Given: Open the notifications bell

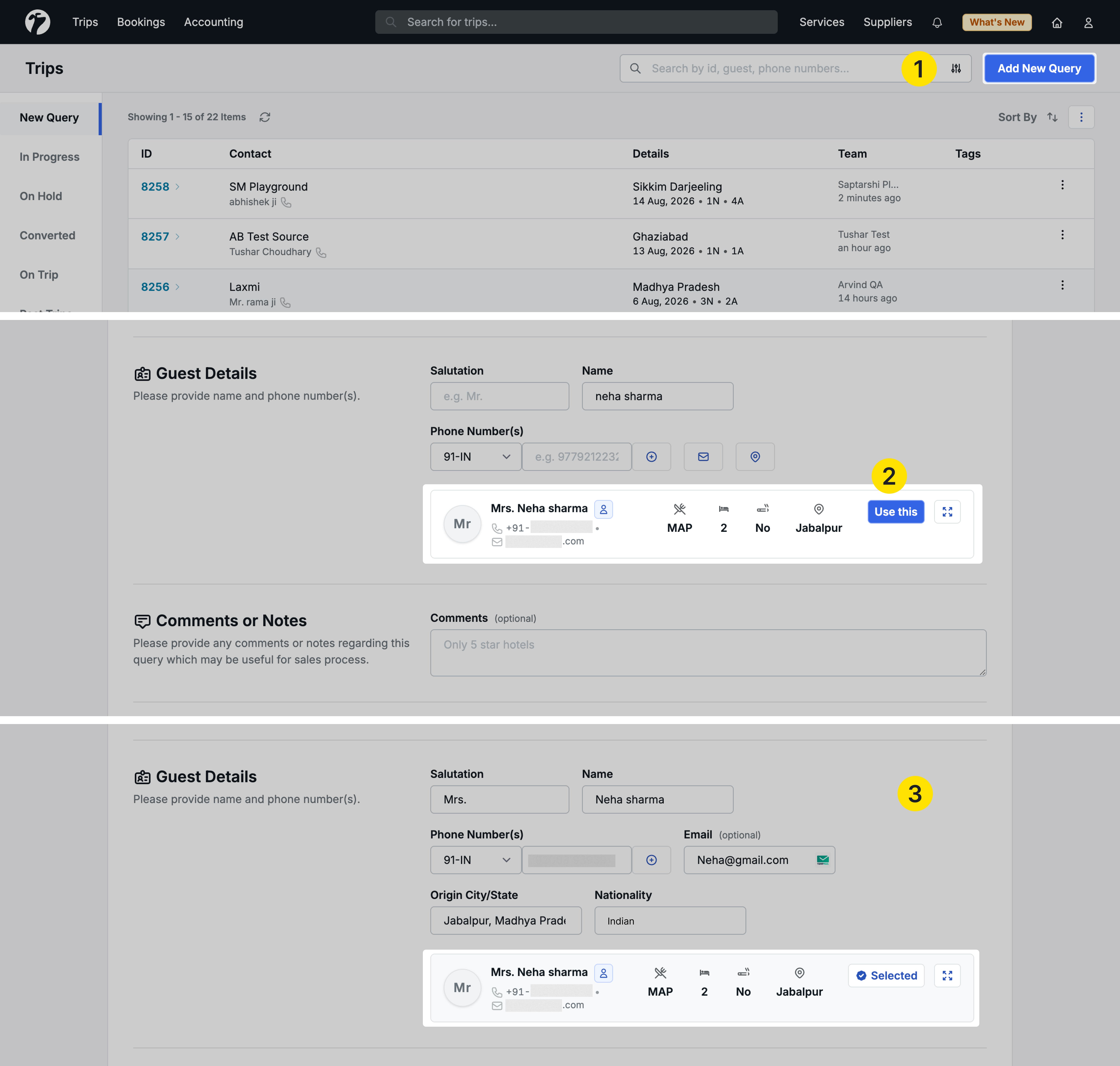Looking at the screenshot, I should 937,23.
